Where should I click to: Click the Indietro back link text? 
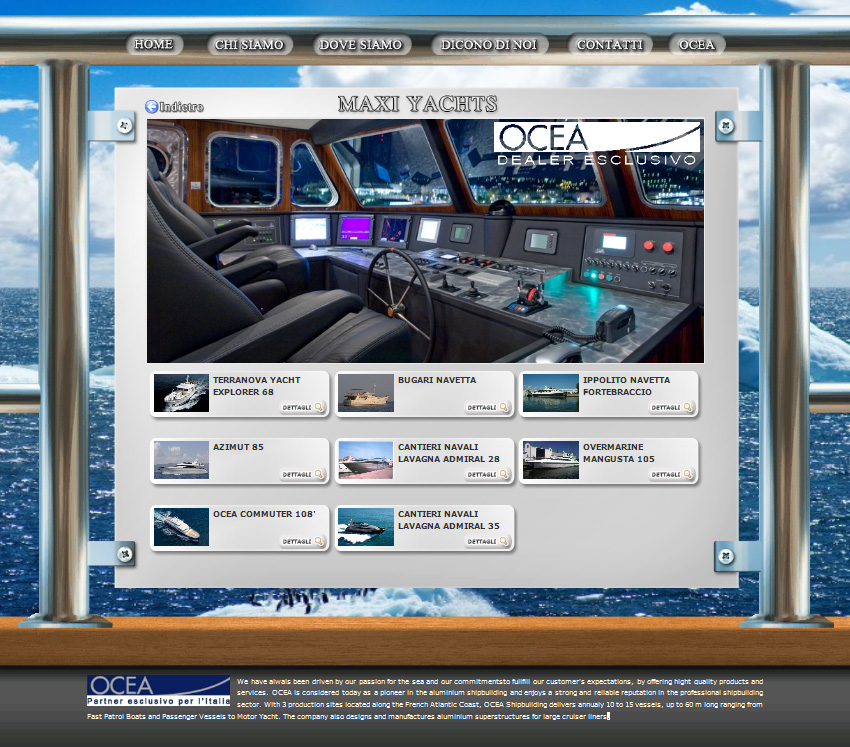[182, 107]
